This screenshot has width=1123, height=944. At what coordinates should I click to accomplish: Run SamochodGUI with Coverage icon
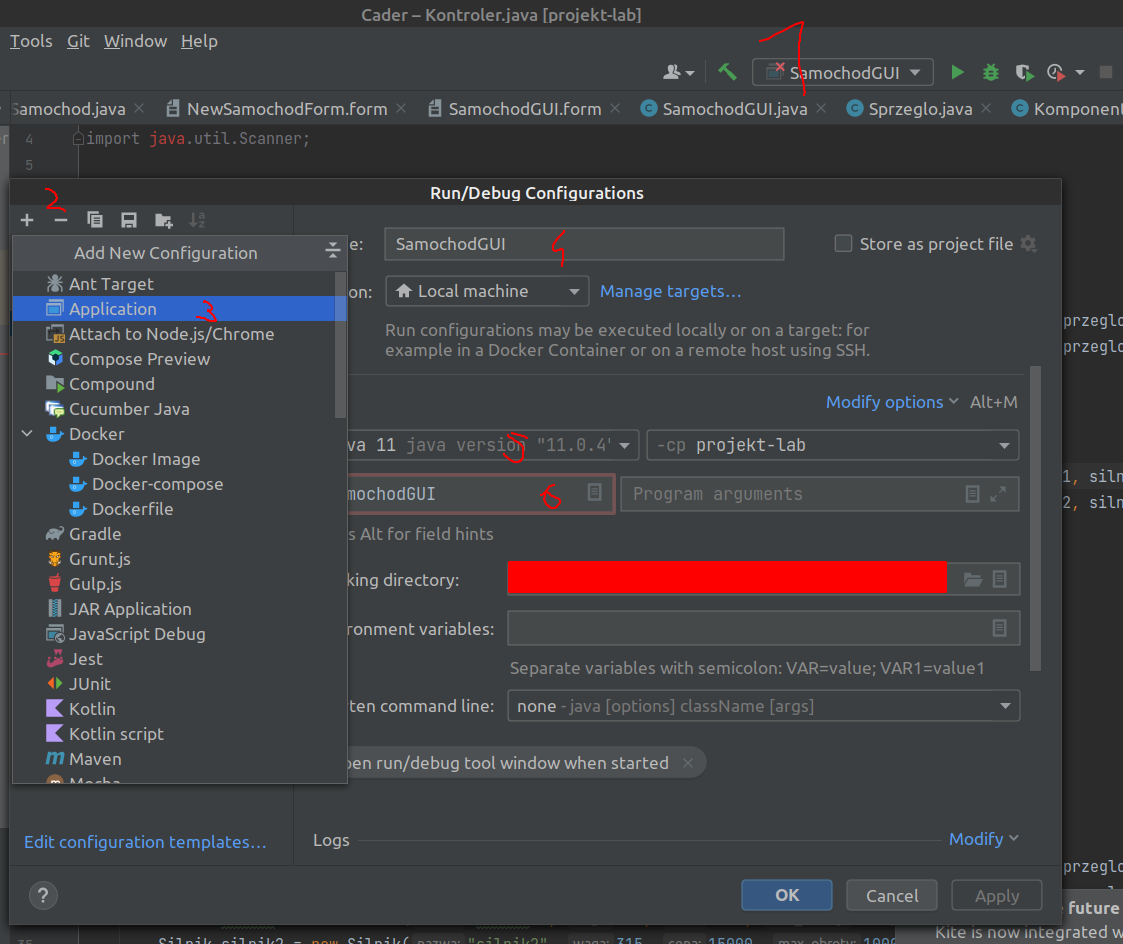(1023, 72)
